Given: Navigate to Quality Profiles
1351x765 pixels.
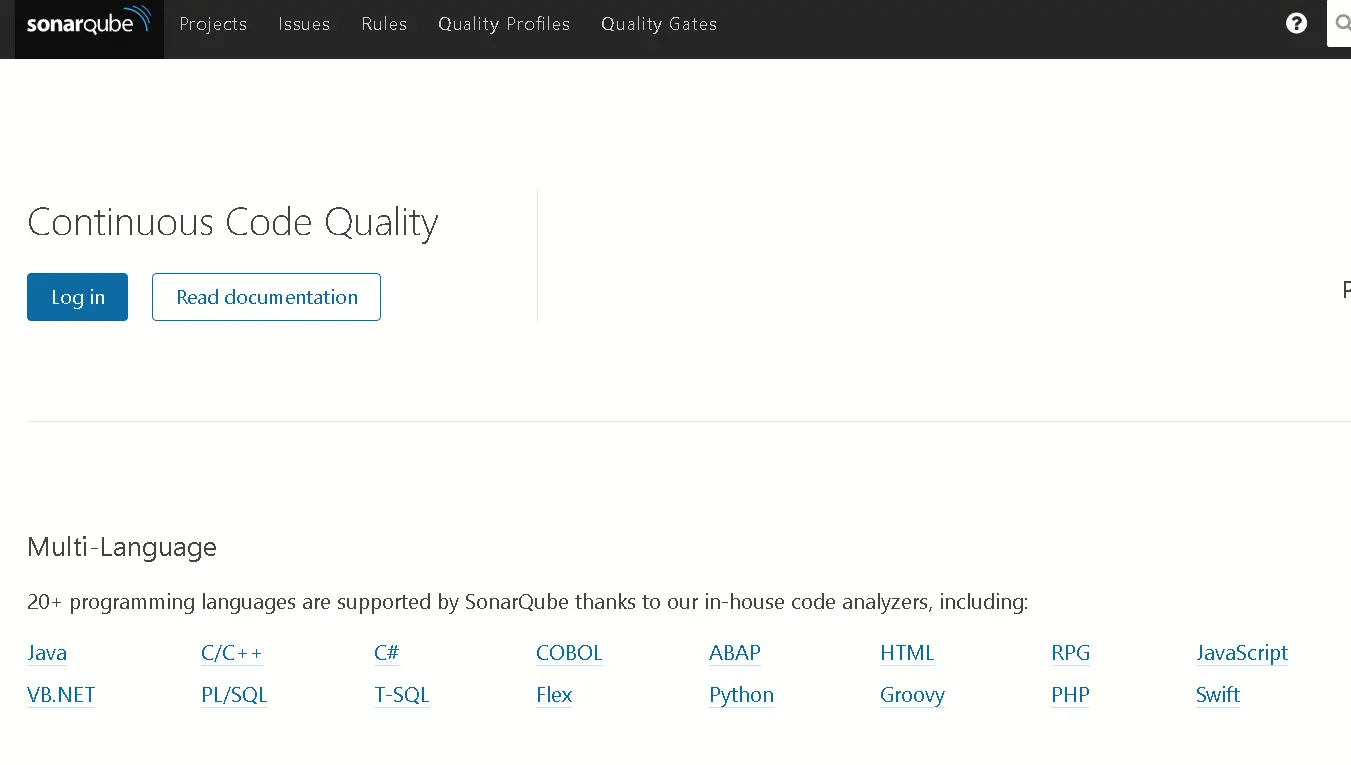Looking at the screenshot, I should click(504, 24).
